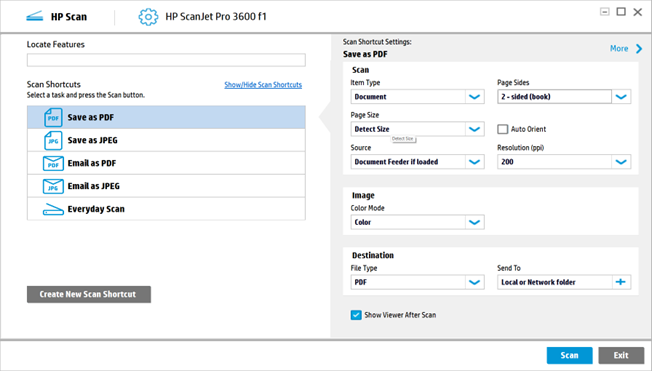Open the Resolution (ppi) dropdown arrow

(621, 162)
